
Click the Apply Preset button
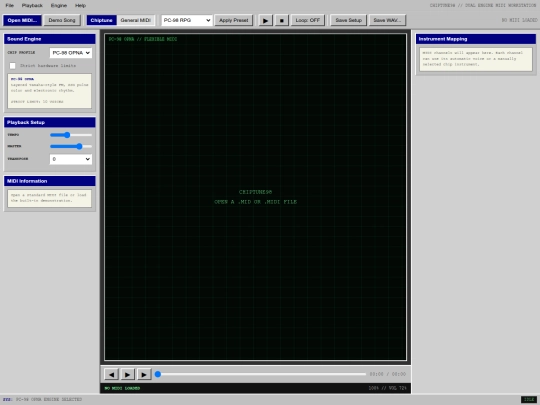pyautogui.click(x=233, y=20)
